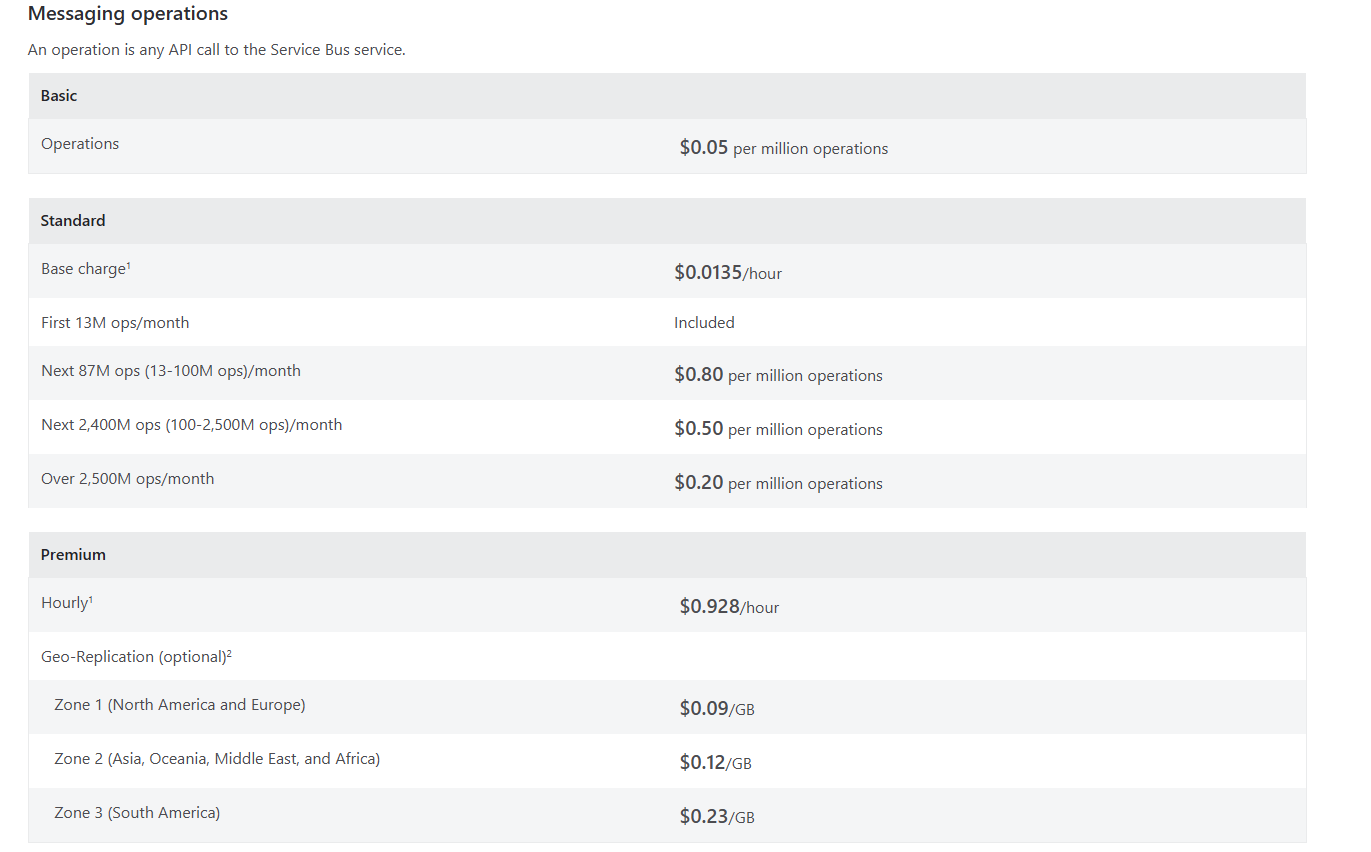Image resolution: width=1371 pixels, height=852 pixels.
Task: Click the $0.928/hour Premium price
Action: tap(729, 607)
